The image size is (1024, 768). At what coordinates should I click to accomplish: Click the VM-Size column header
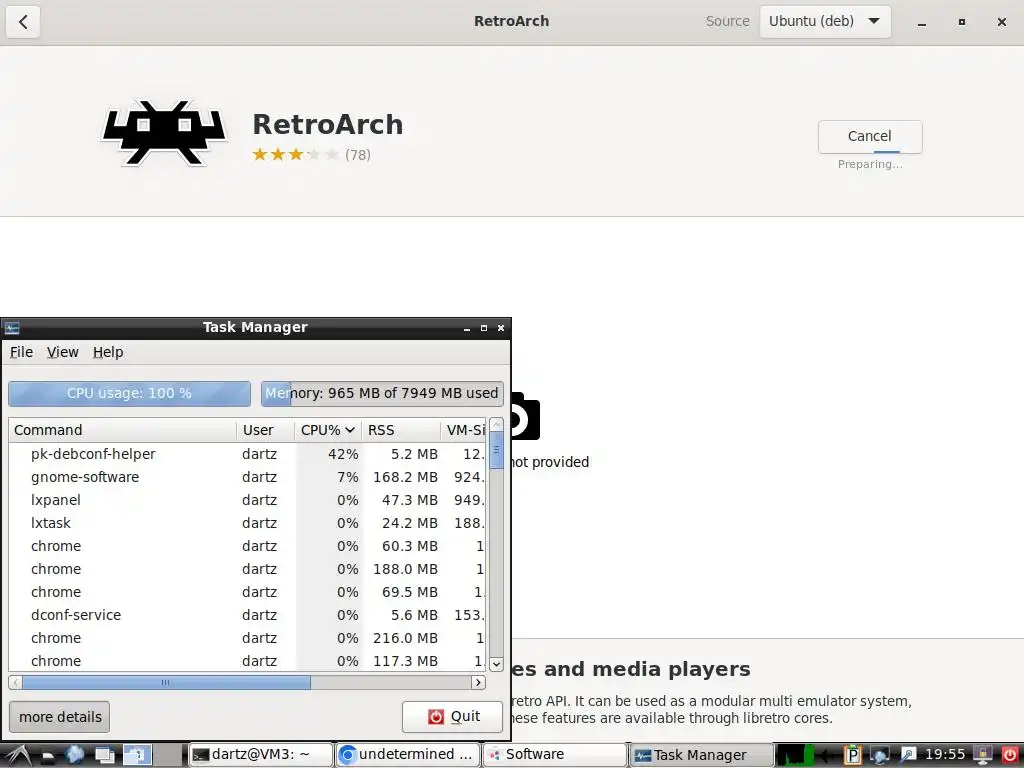click(464, 430)
